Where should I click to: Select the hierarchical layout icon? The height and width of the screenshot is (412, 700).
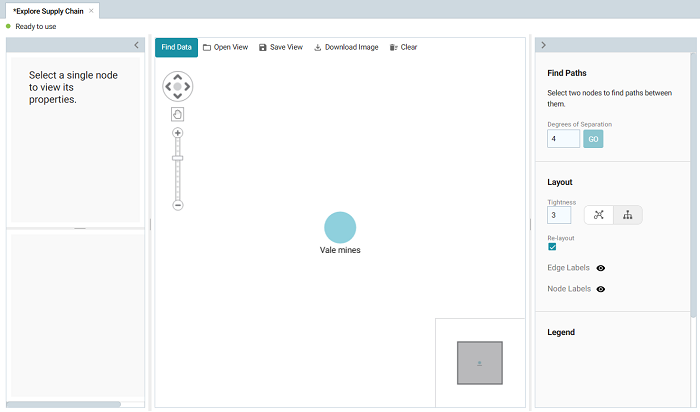pyautogui.click(x=628, y=215)
